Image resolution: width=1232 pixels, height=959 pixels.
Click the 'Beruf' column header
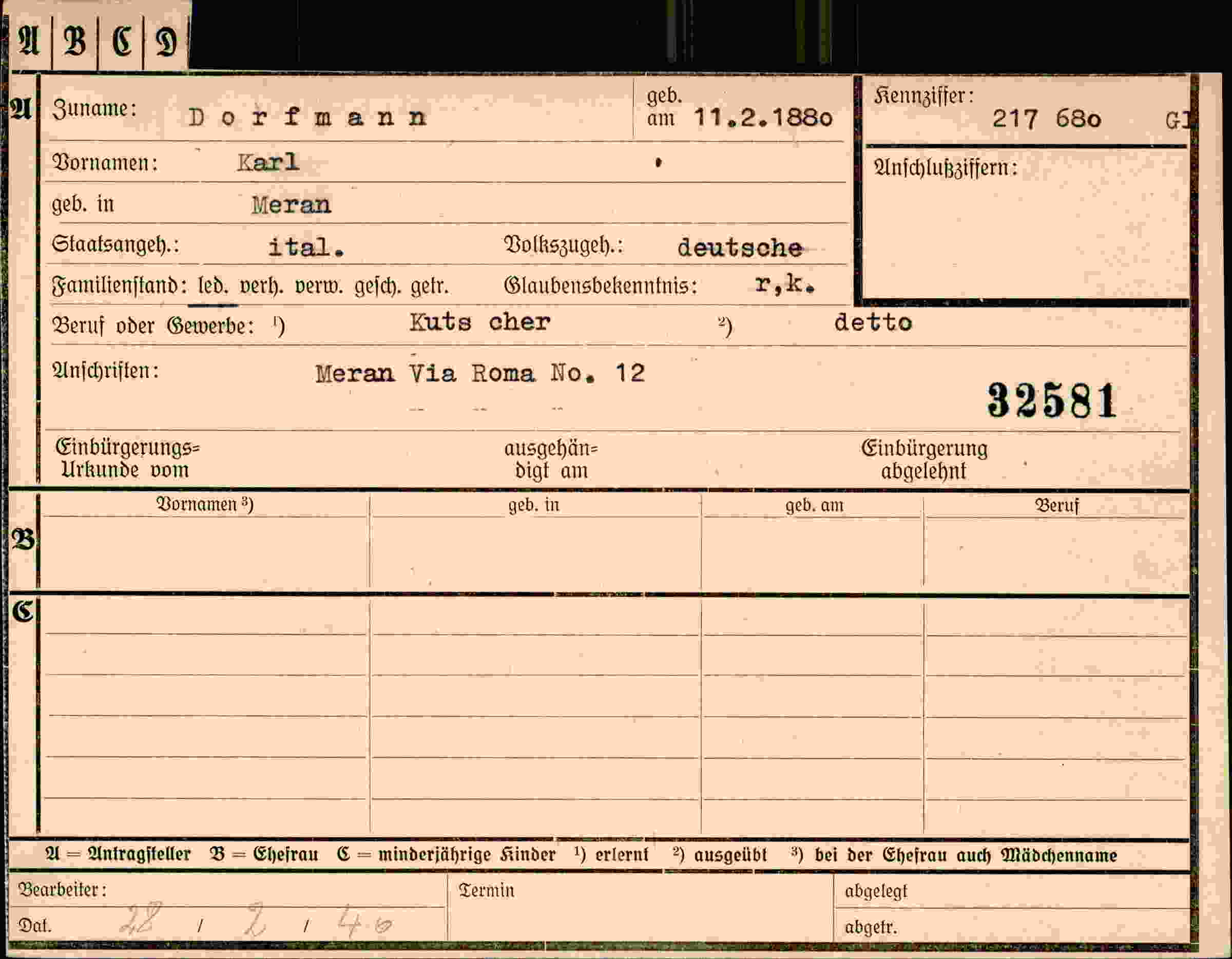pos(1056,506)
